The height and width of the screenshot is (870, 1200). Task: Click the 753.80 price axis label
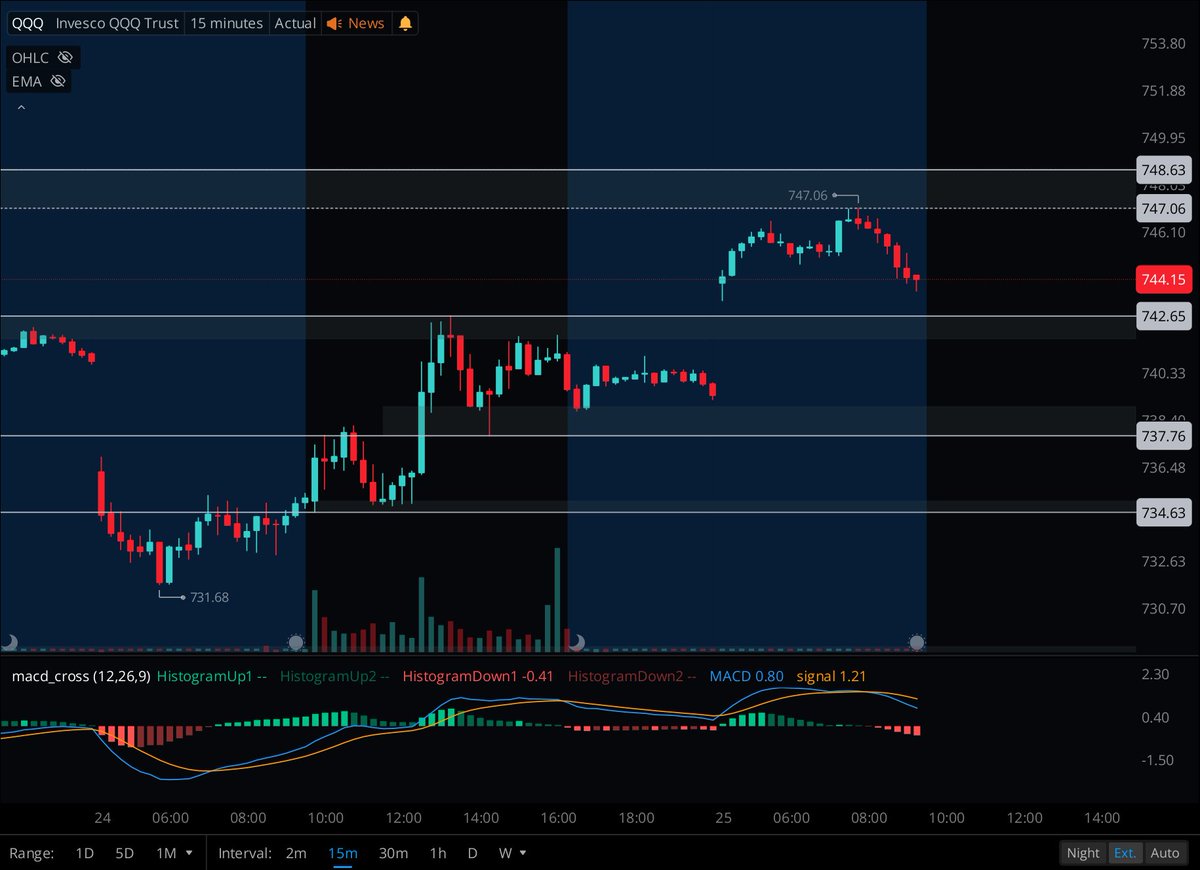(x=1162, y=44)
